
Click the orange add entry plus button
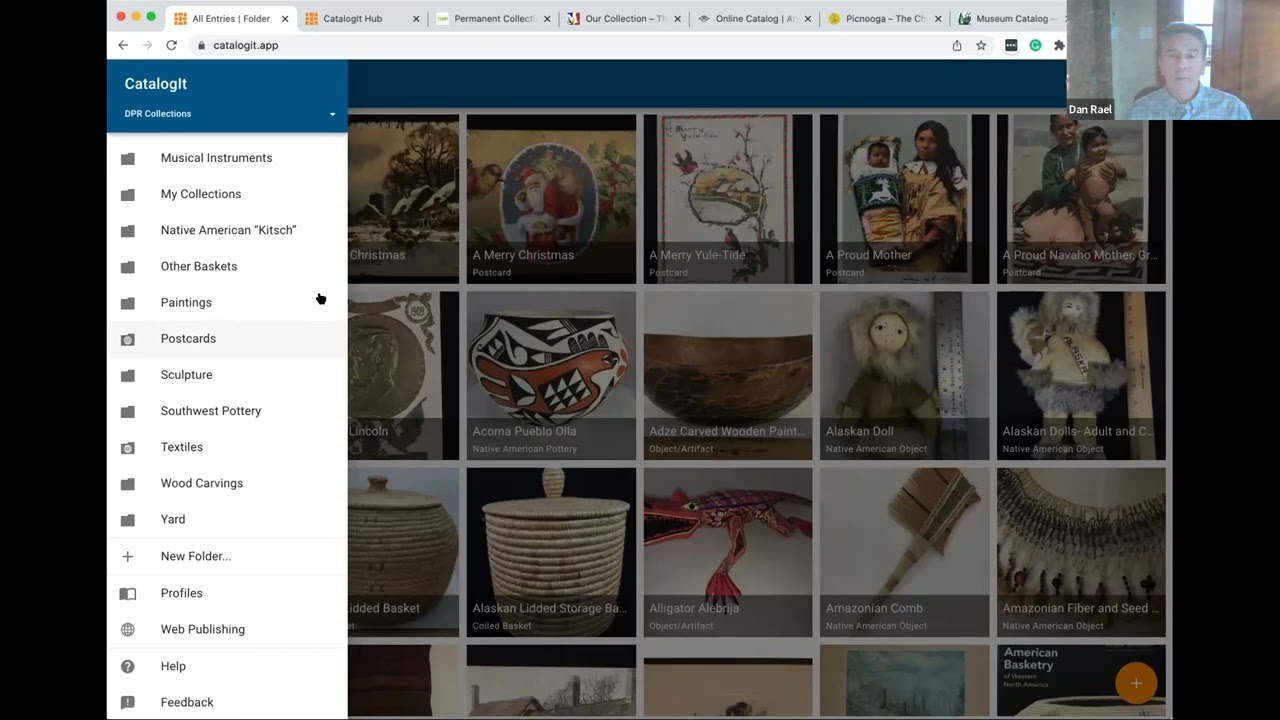[x=1136, y=683]
